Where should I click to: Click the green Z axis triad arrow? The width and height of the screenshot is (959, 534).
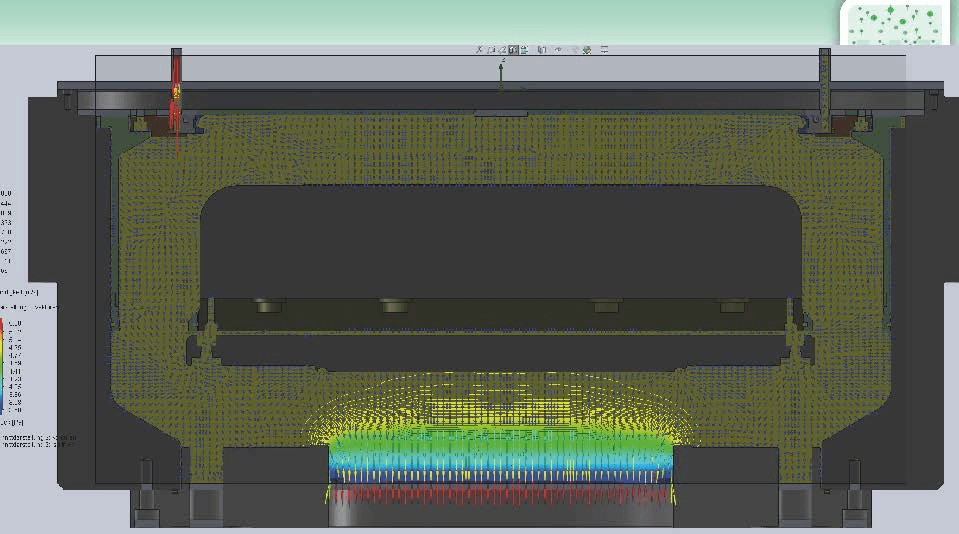[x=502, y=72]
